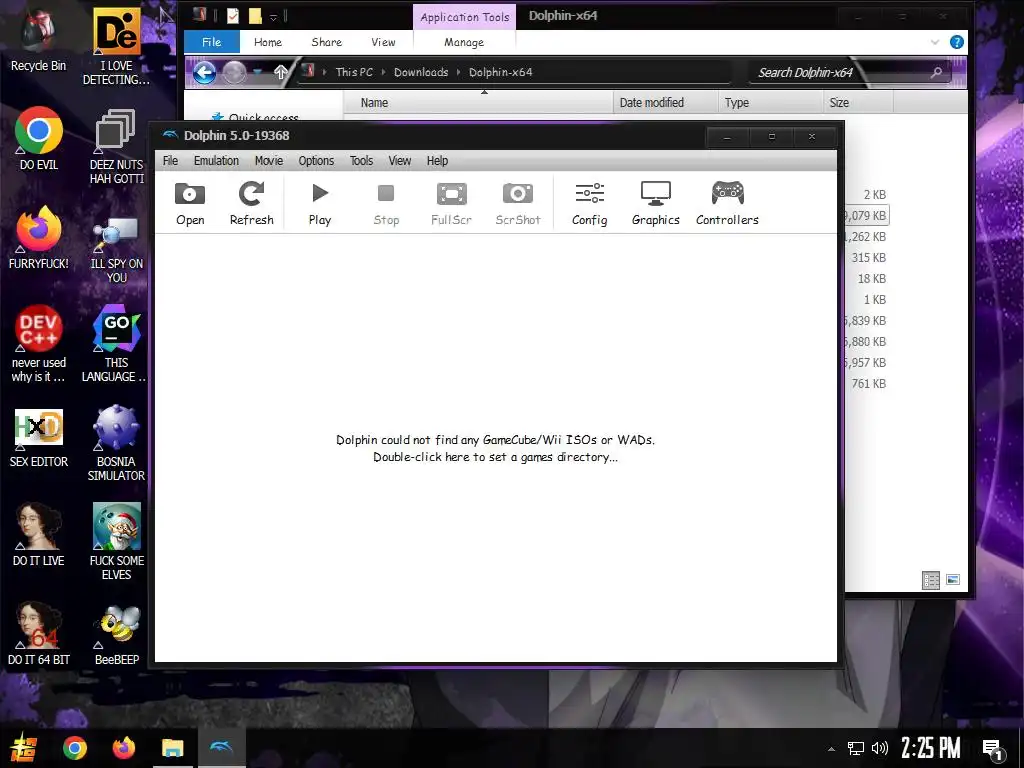Screen dimensions: 1024x768
Task: Open the Emulation menu
Action: [x=216, y=161]
